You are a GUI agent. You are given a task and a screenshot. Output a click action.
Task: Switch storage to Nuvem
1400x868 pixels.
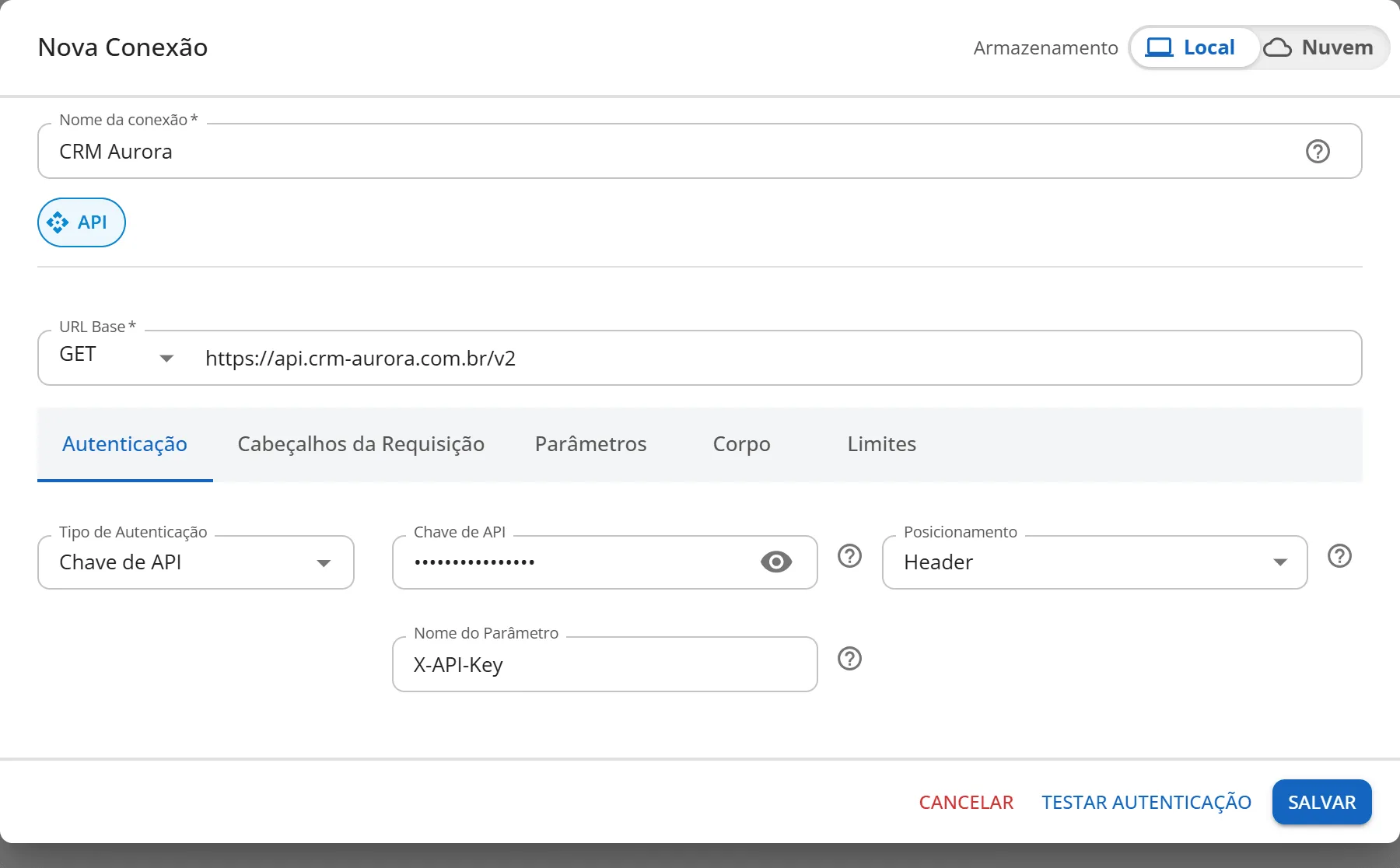[1321, 47]
